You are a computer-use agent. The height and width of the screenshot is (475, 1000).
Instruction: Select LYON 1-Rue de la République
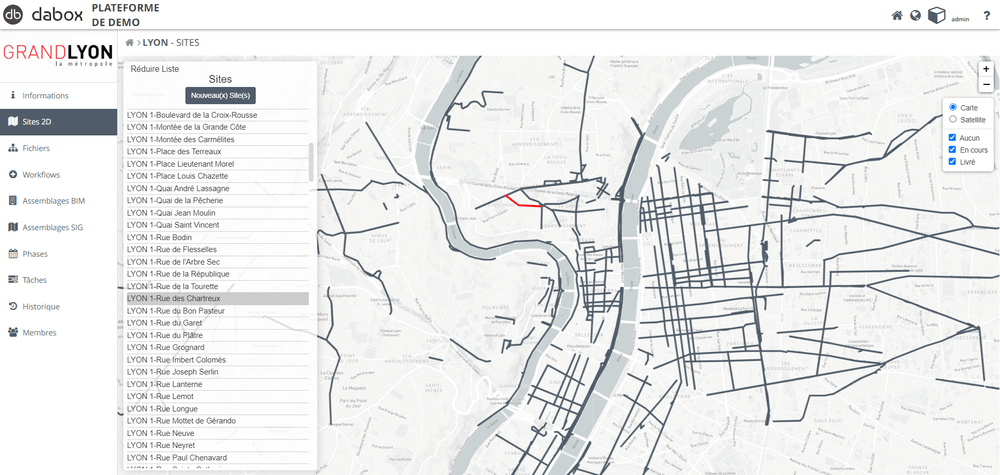click(x=217, y=274)
